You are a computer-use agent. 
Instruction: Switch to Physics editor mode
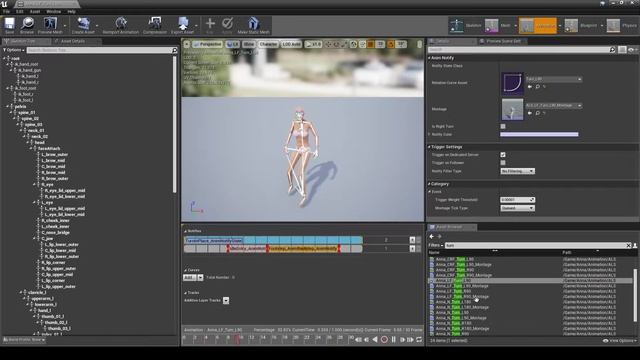pos(621,25)
